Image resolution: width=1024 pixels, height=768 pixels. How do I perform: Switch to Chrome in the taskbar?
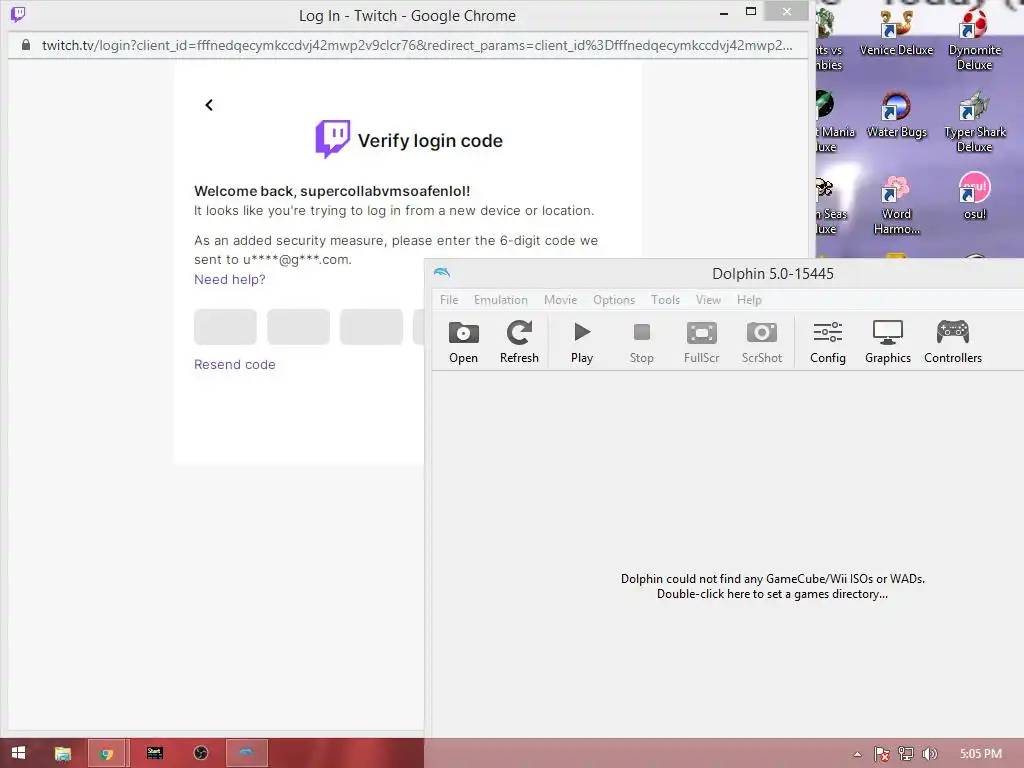pos(108,753)
